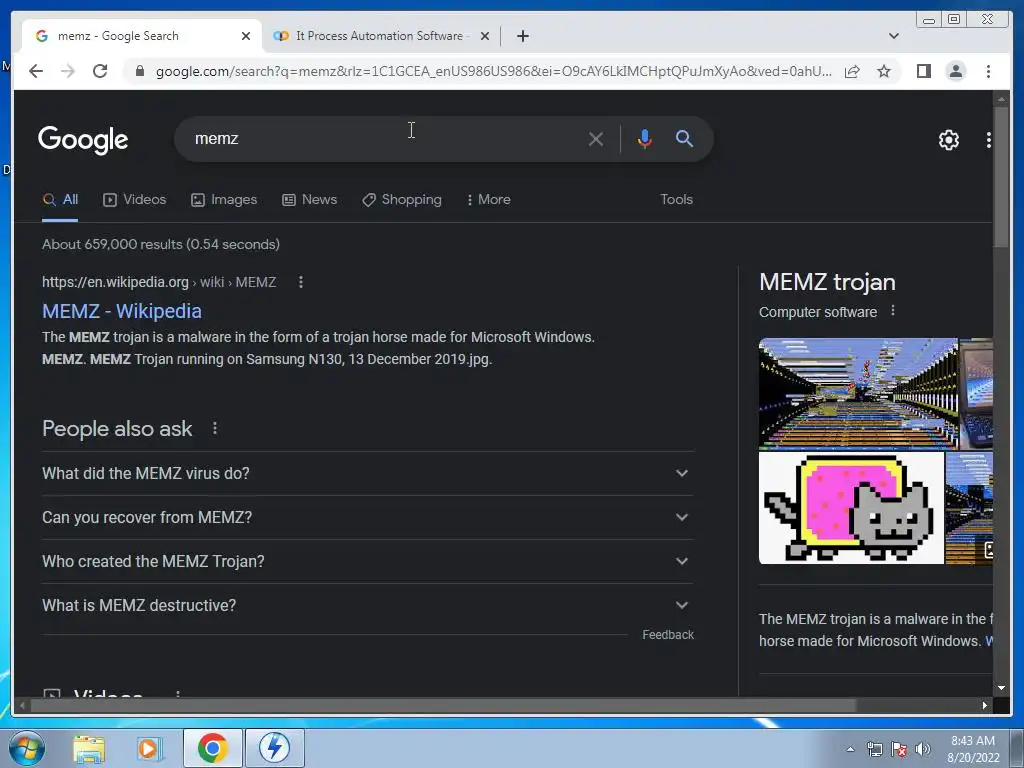
Task: Switch to Shopping results tab
Action: [402, 200]
